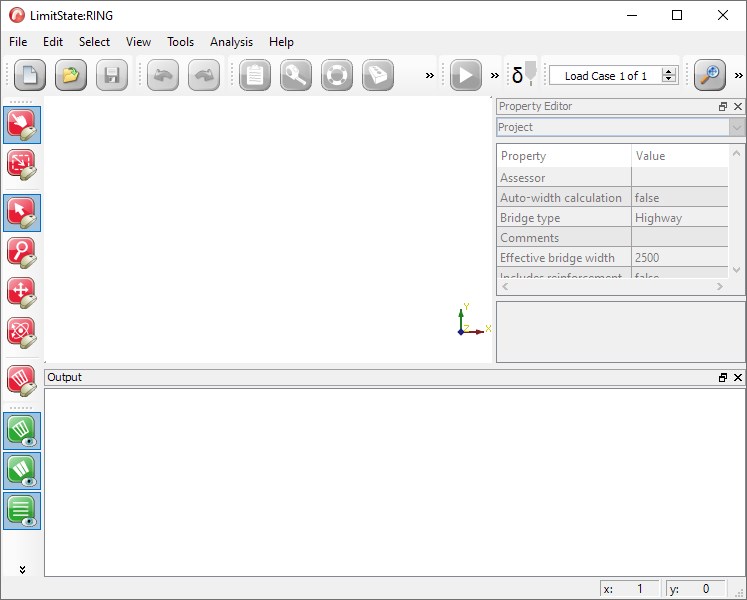The width and height of the screenshot is (747, 600).
Task: Expand toolbar overflow next to brick icon
Action: [430, 75]
